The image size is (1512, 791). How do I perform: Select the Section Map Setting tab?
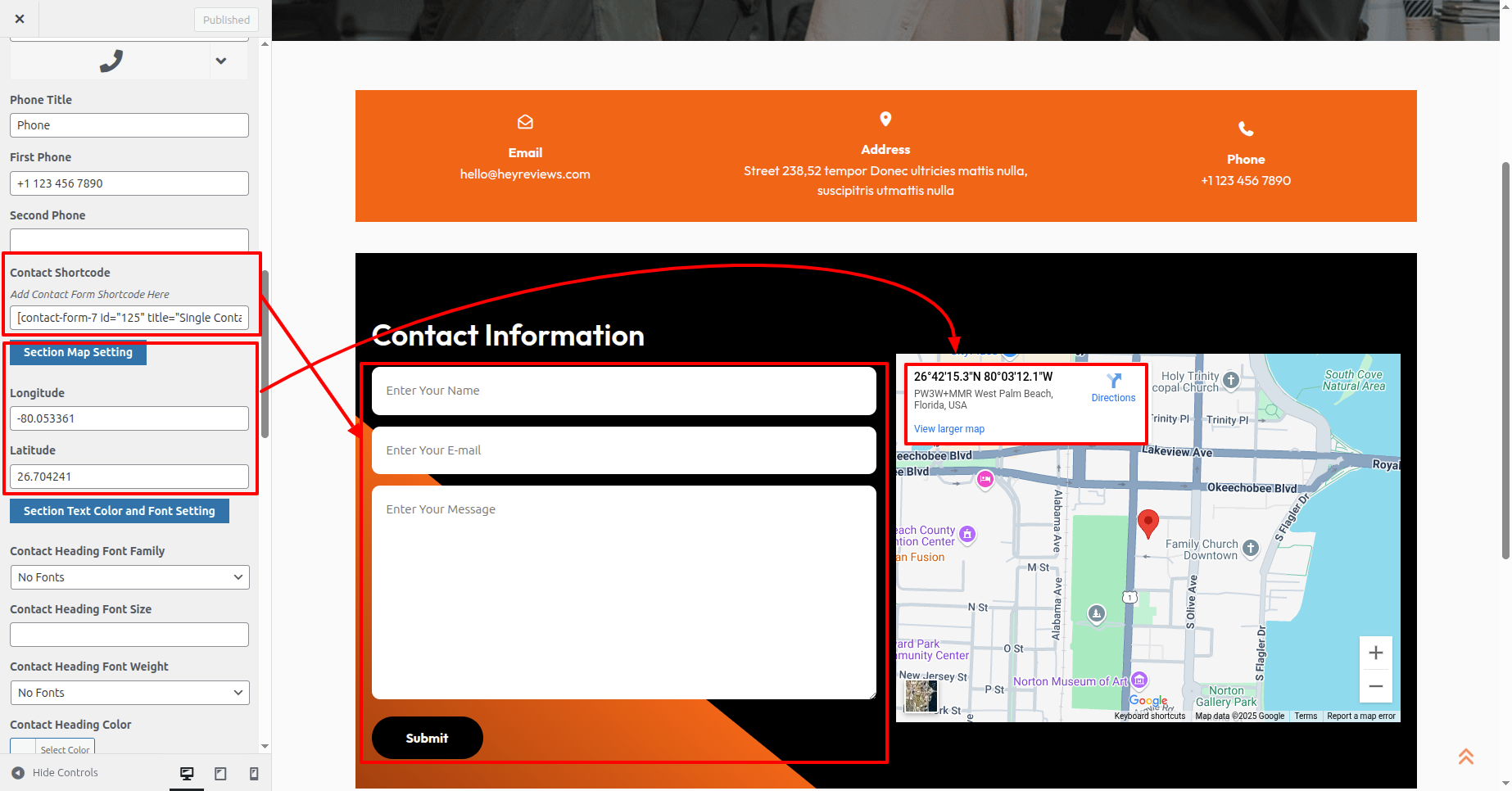point(78,352)
